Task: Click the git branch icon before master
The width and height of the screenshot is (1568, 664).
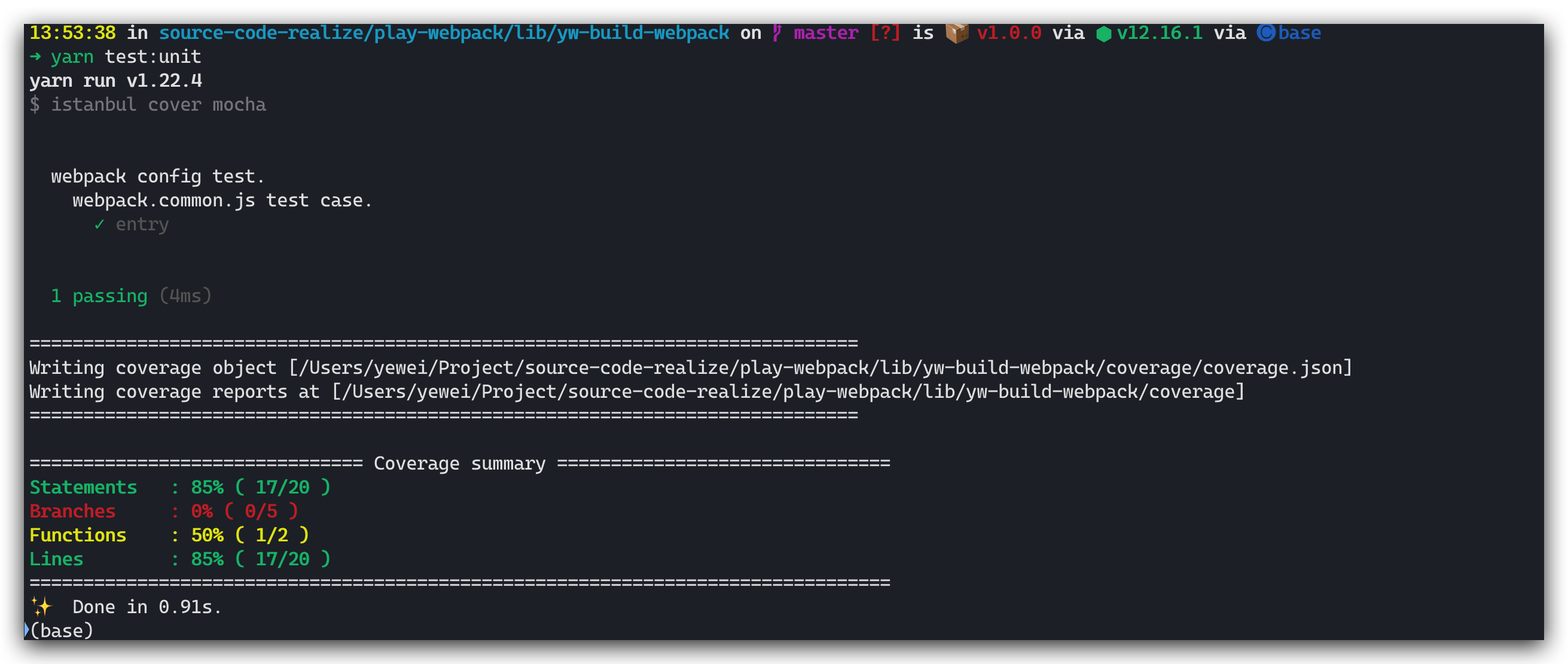Action: (777, 32)
